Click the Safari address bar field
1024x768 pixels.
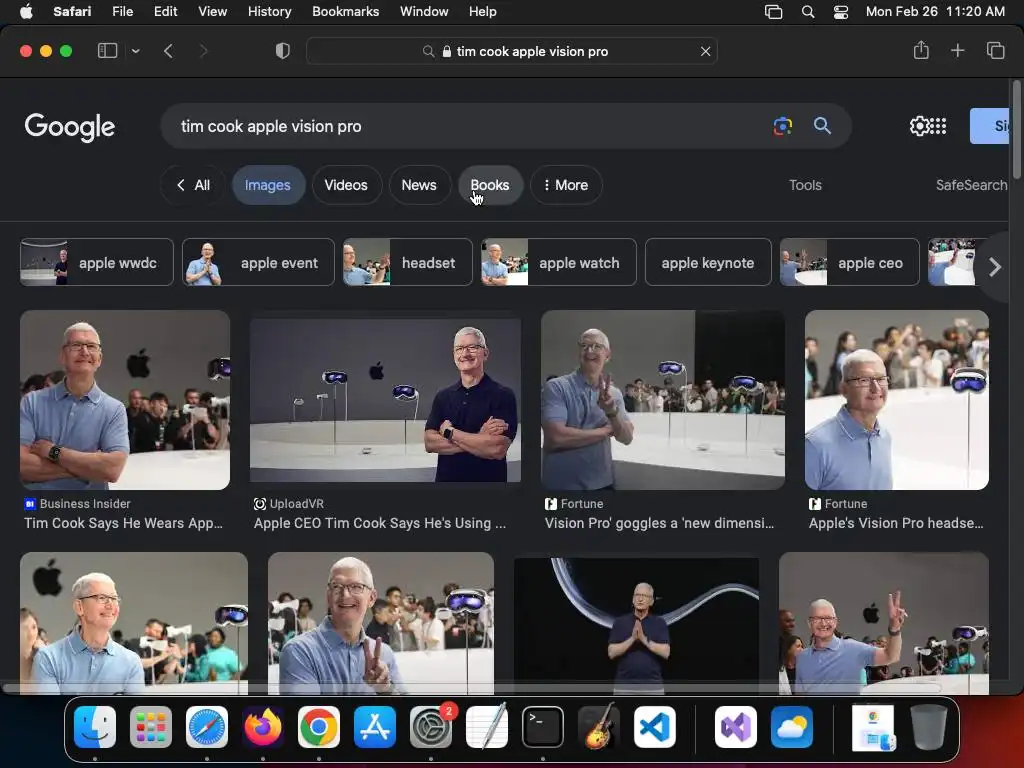tap(512, 51)
